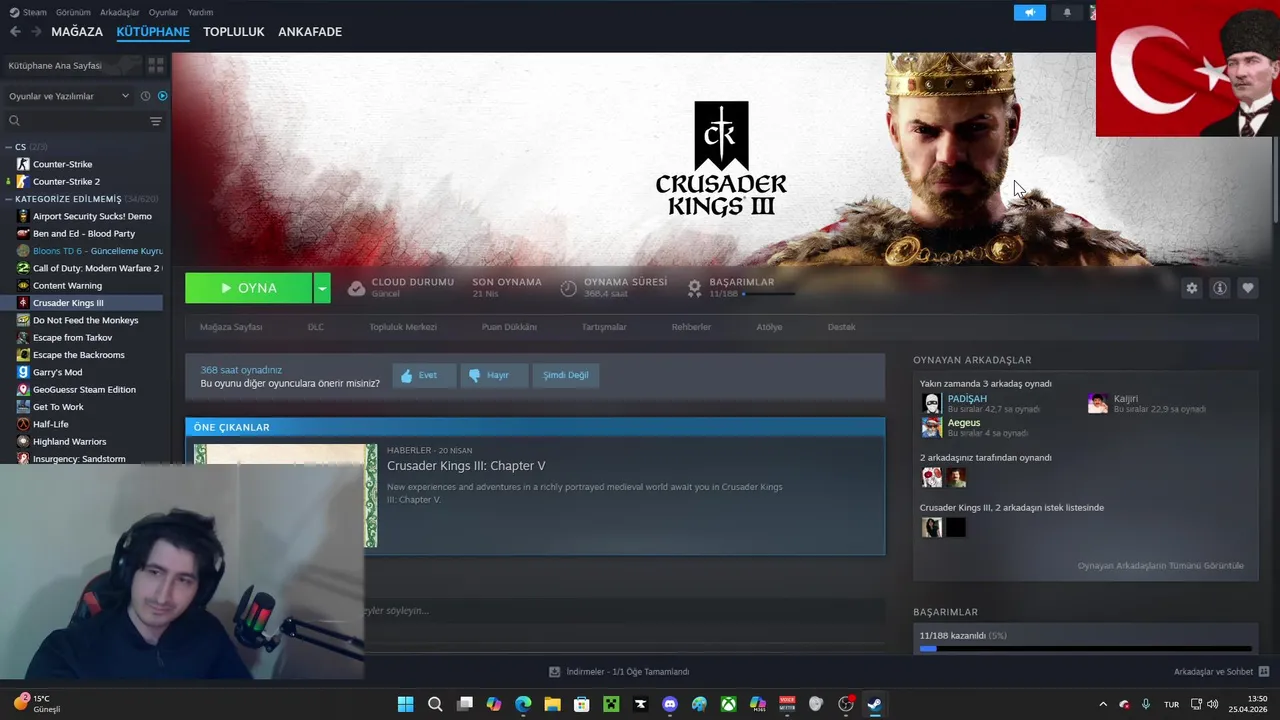Open the Mağaza Sayfası link
This screenshot has height=720, width=1280.
point(231,327)
